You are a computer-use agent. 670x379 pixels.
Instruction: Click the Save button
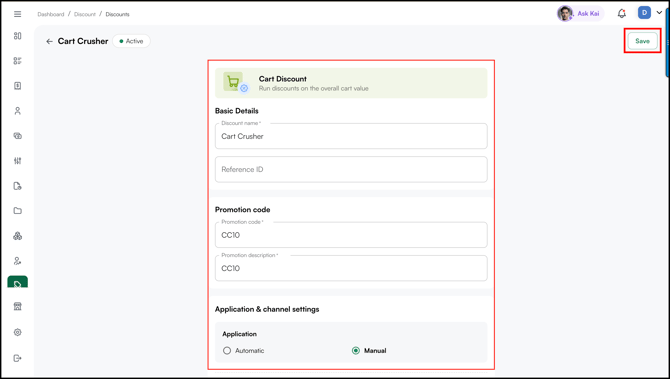click(x=642, y=41)
